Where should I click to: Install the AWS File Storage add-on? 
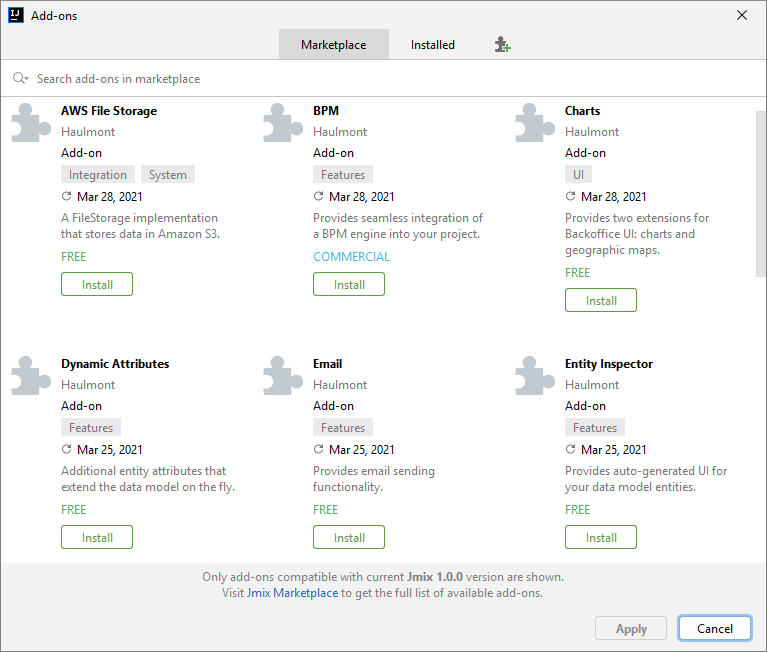(97, 285)
